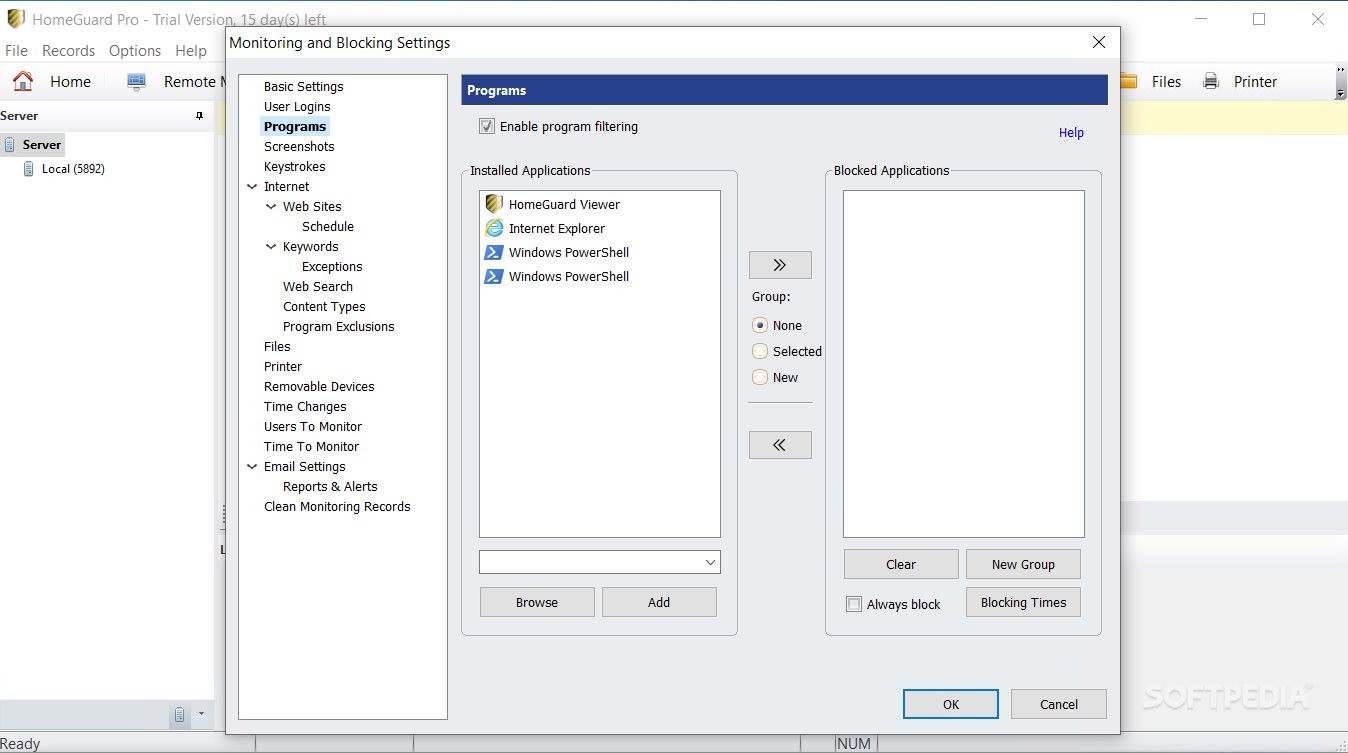Select Program Exclusions in settings tree

tap(338, 326)
